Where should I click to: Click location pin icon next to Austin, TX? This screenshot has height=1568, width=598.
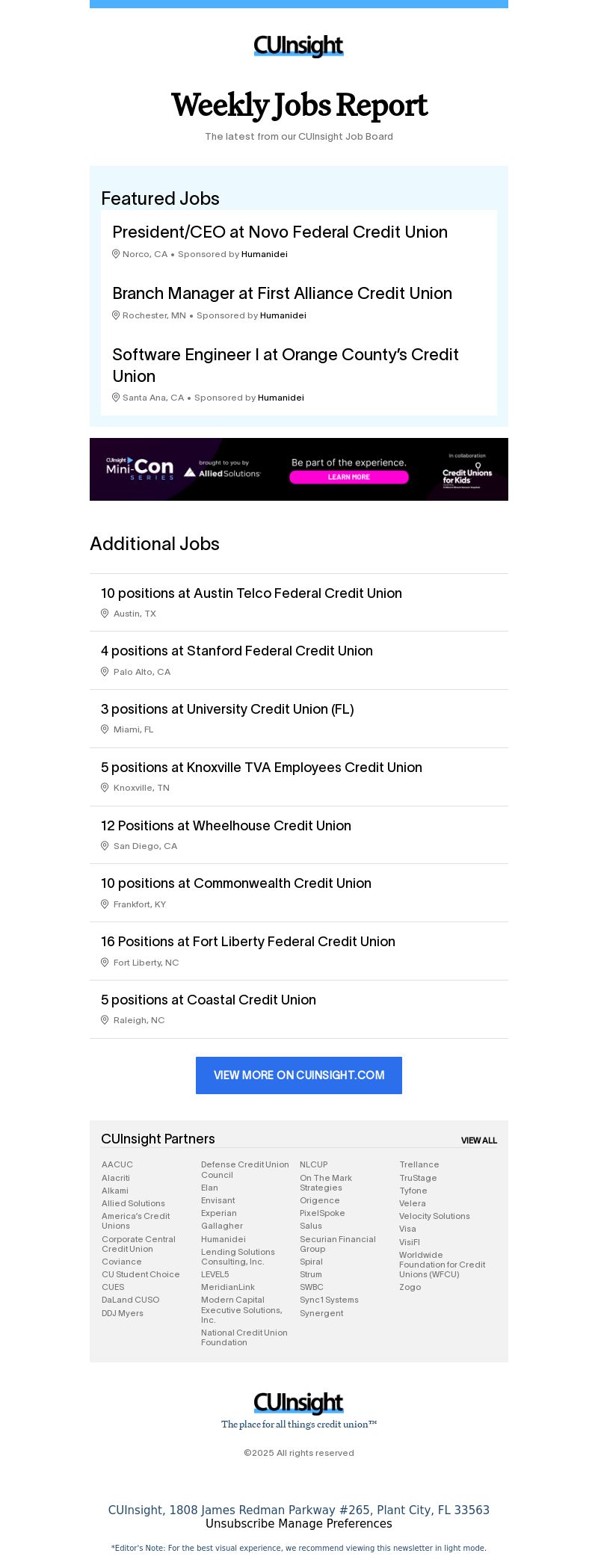[105, 614]
